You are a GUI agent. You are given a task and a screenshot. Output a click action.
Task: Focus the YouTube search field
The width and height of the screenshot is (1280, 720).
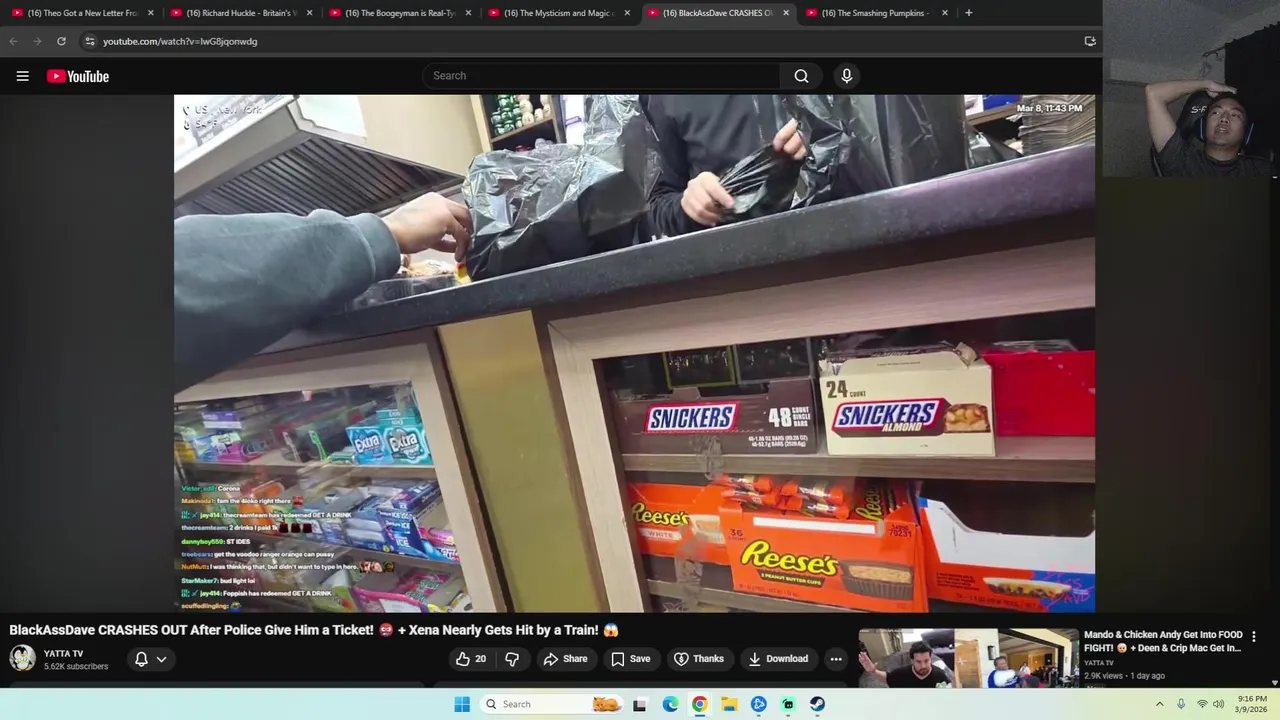click(x=601, y=76)
